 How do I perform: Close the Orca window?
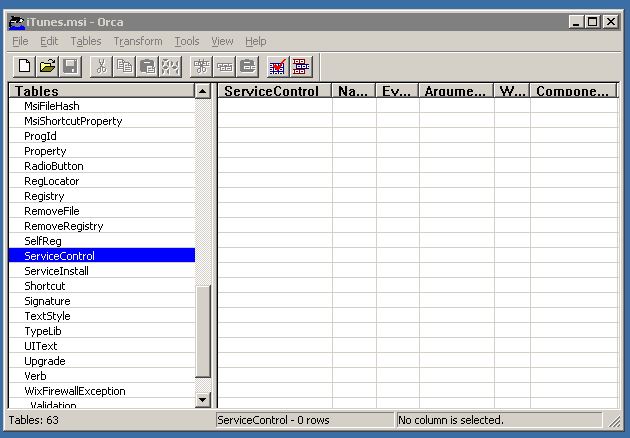pos(611,22)
